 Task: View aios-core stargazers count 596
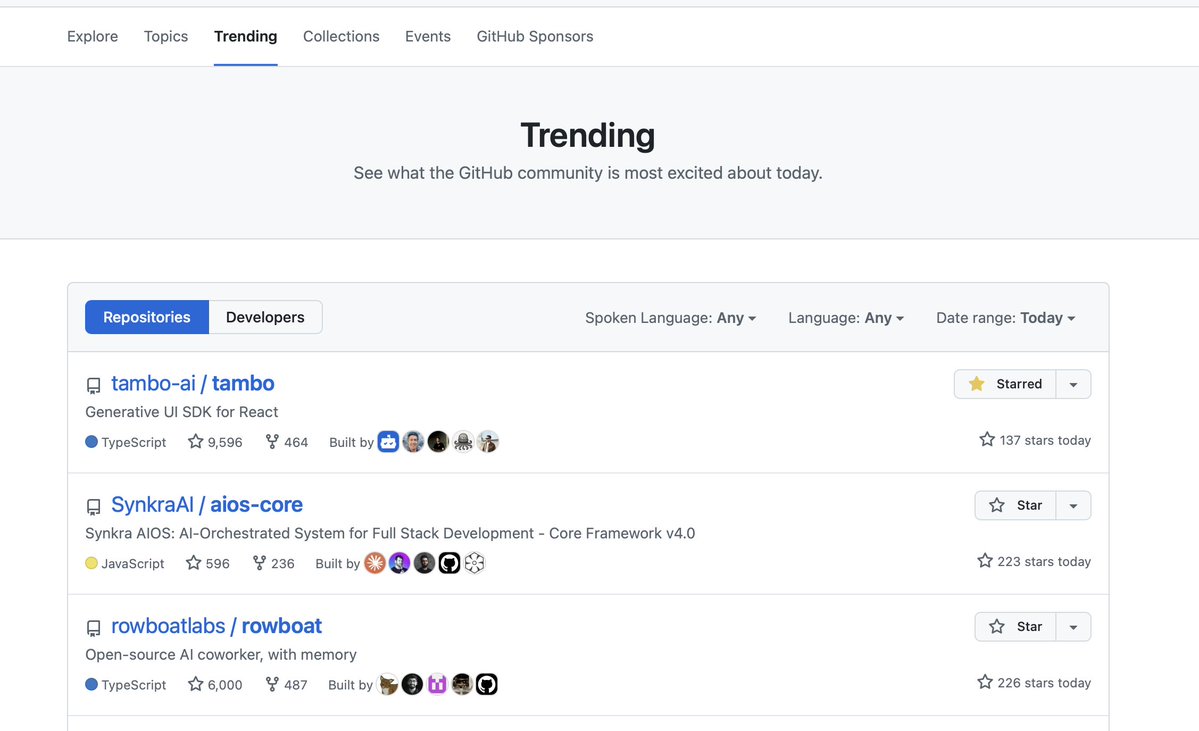208,564
